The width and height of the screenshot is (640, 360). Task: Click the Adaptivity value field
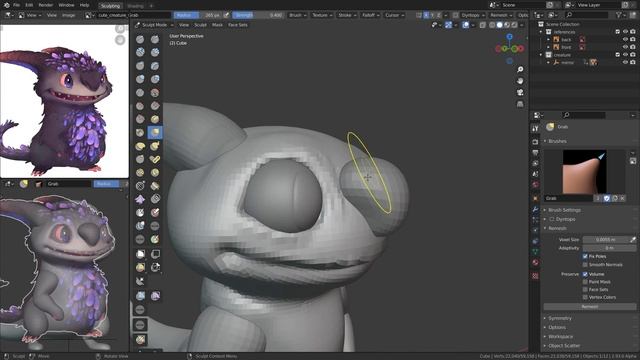pyautogui.click(x=609, y=248)
